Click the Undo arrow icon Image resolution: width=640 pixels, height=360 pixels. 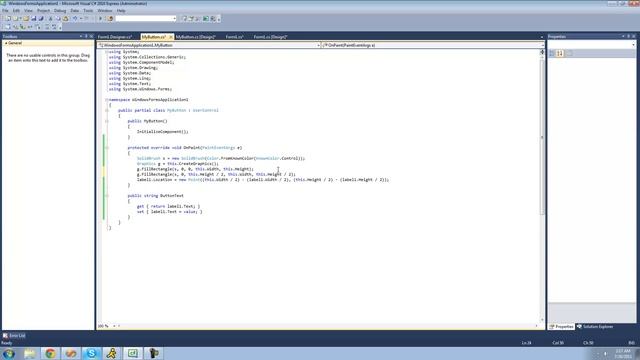75,18
